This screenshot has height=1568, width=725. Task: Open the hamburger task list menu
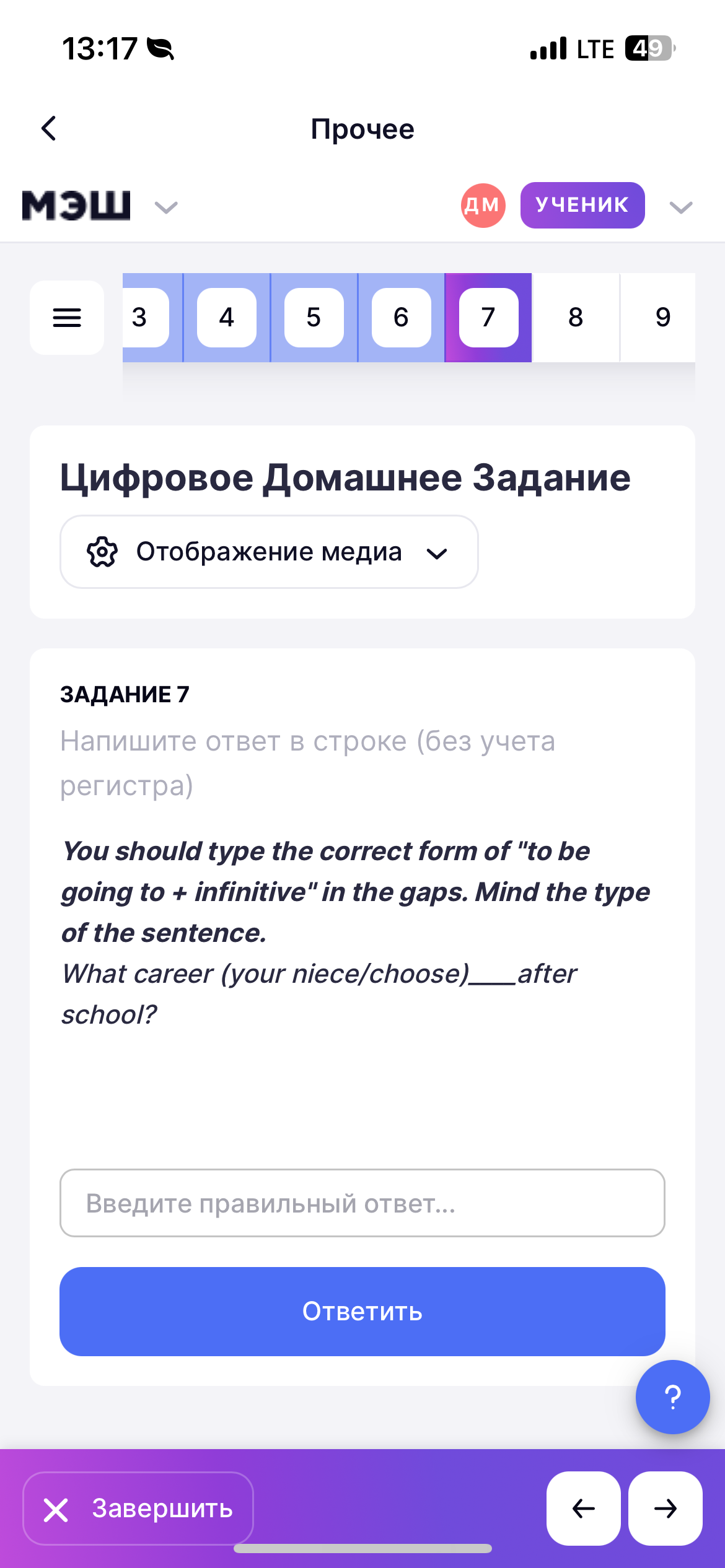pos(67,318)
